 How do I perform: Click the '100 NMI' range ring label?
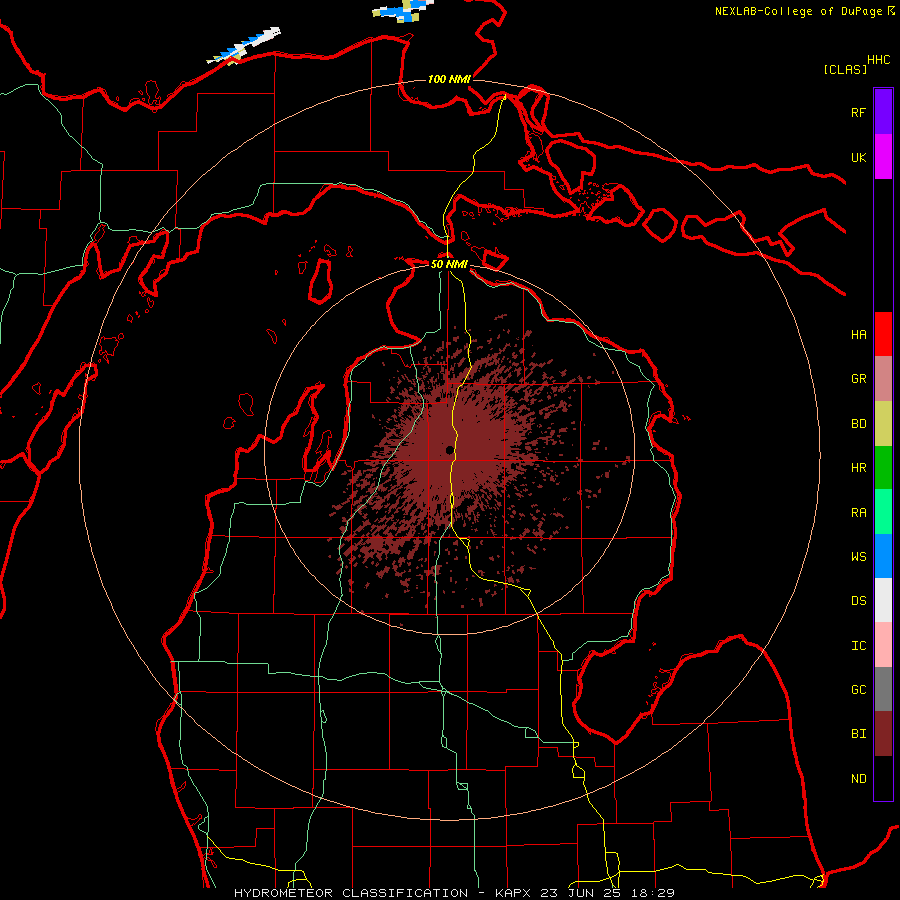pos(449,79)
